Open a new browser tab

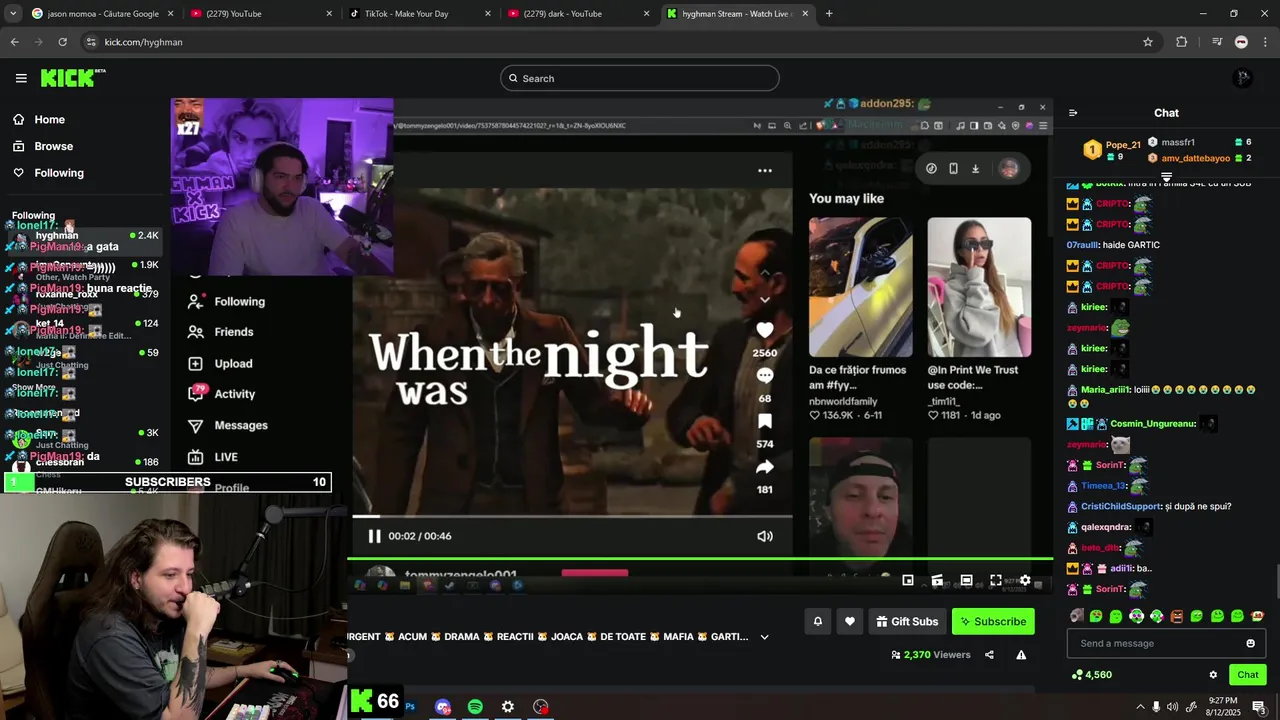pyautogui.click(x=829, y=14)
